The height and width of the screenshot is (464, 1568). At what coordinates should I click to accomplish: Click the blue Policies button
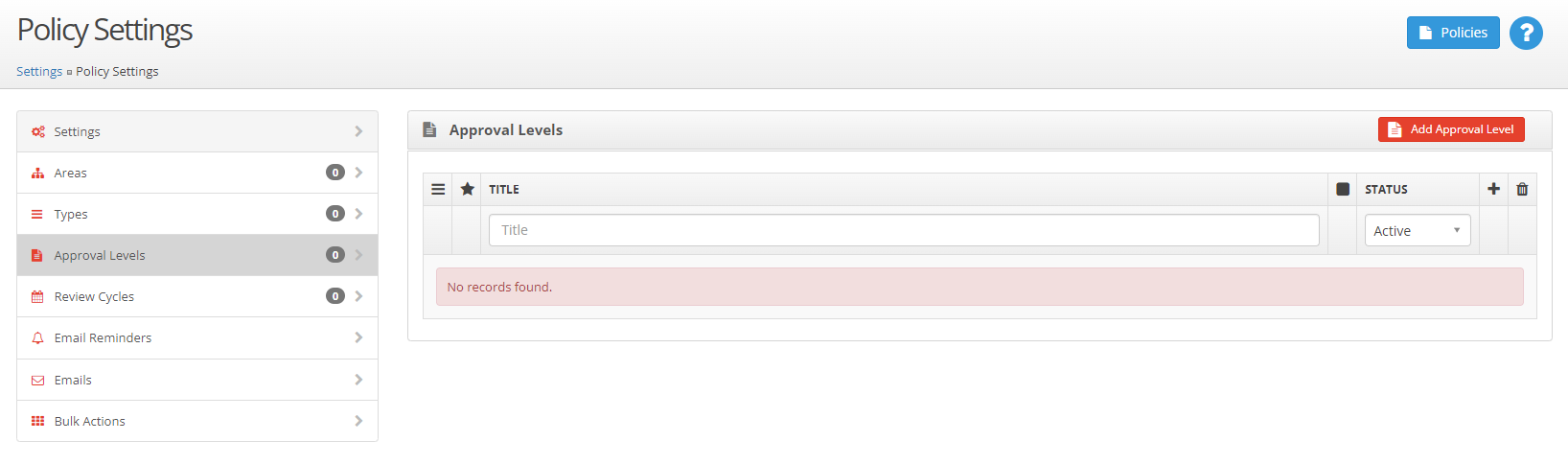(x=1453, y=33)
